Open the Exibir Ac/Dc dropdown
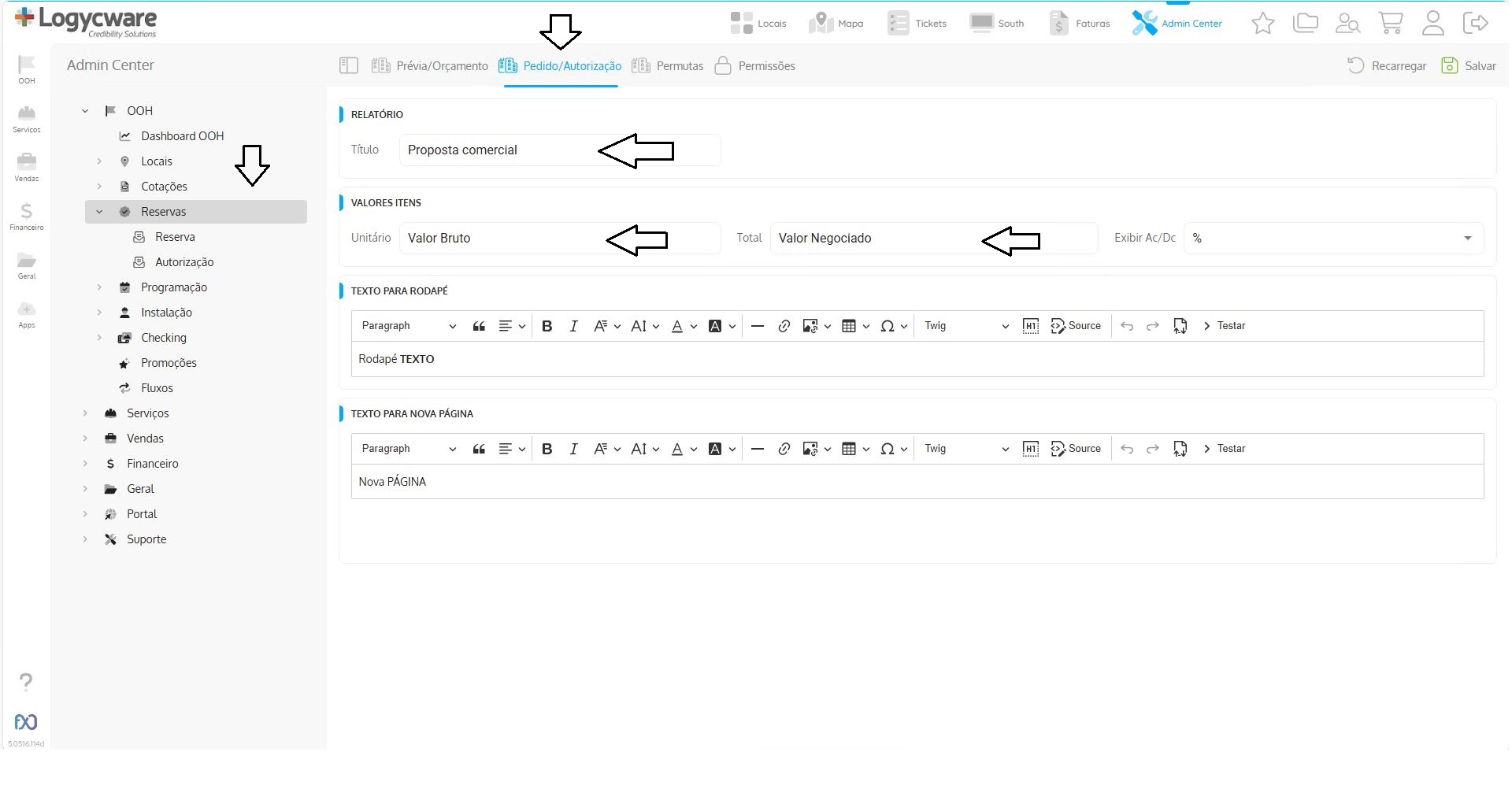 [x=1332, y=239]
